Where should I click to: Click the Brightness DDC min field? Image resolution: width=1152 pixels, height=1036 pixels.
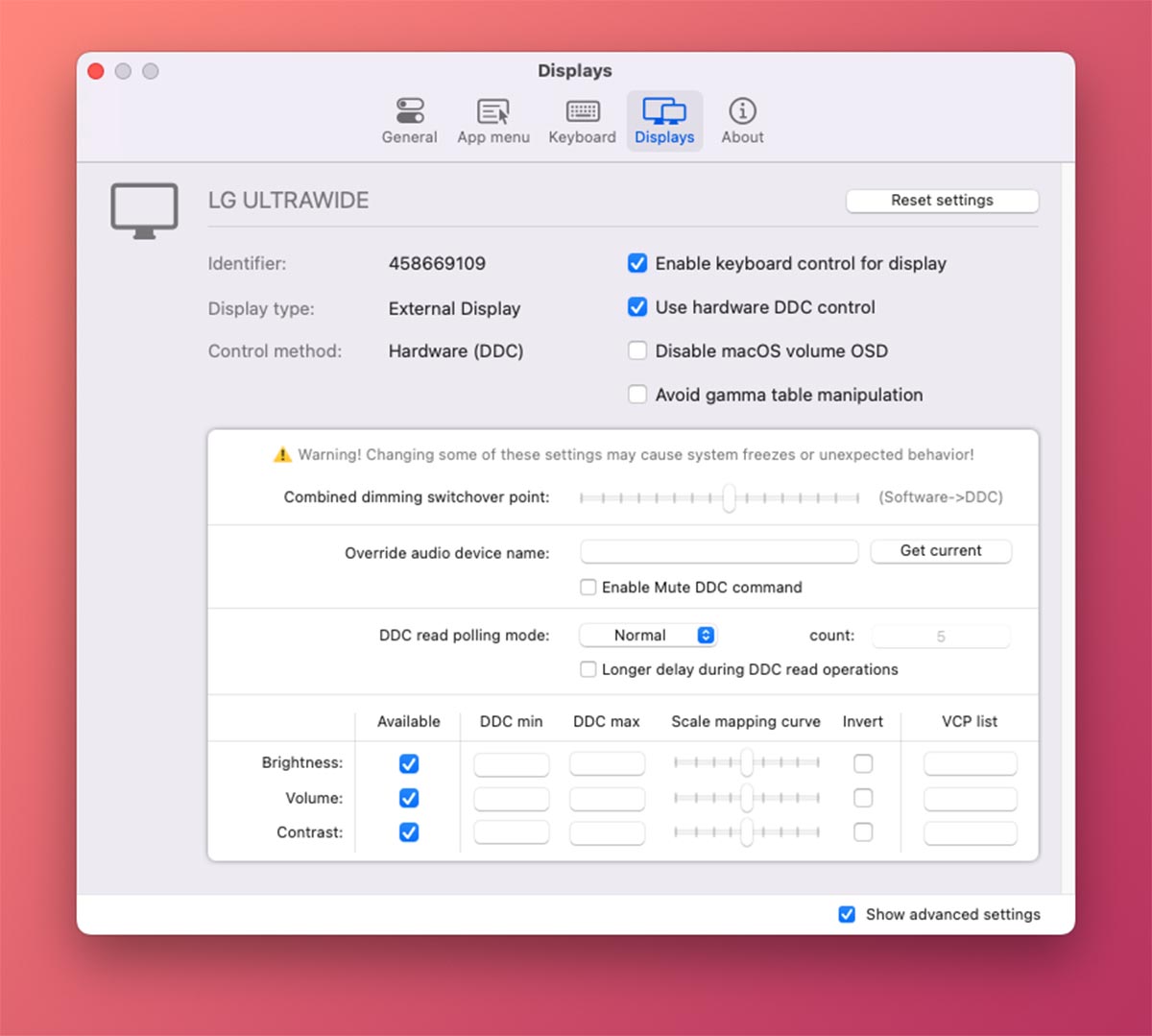[x=511, y=764]
